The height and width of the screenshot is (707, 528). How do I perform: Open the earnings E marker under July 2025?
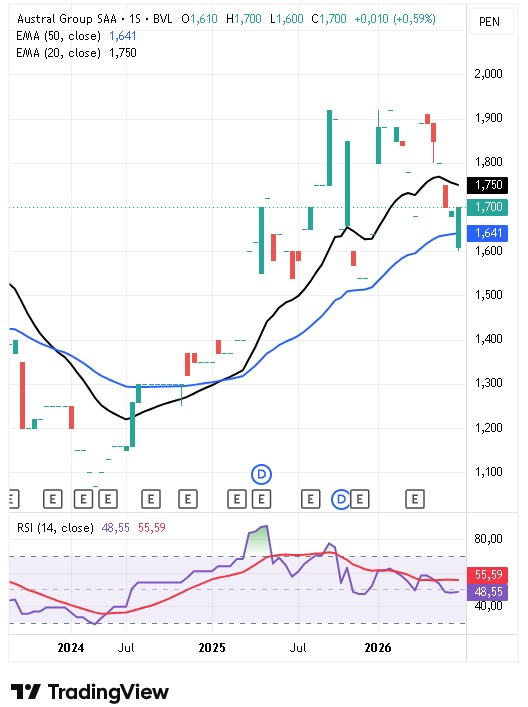[x=310, y=499]
